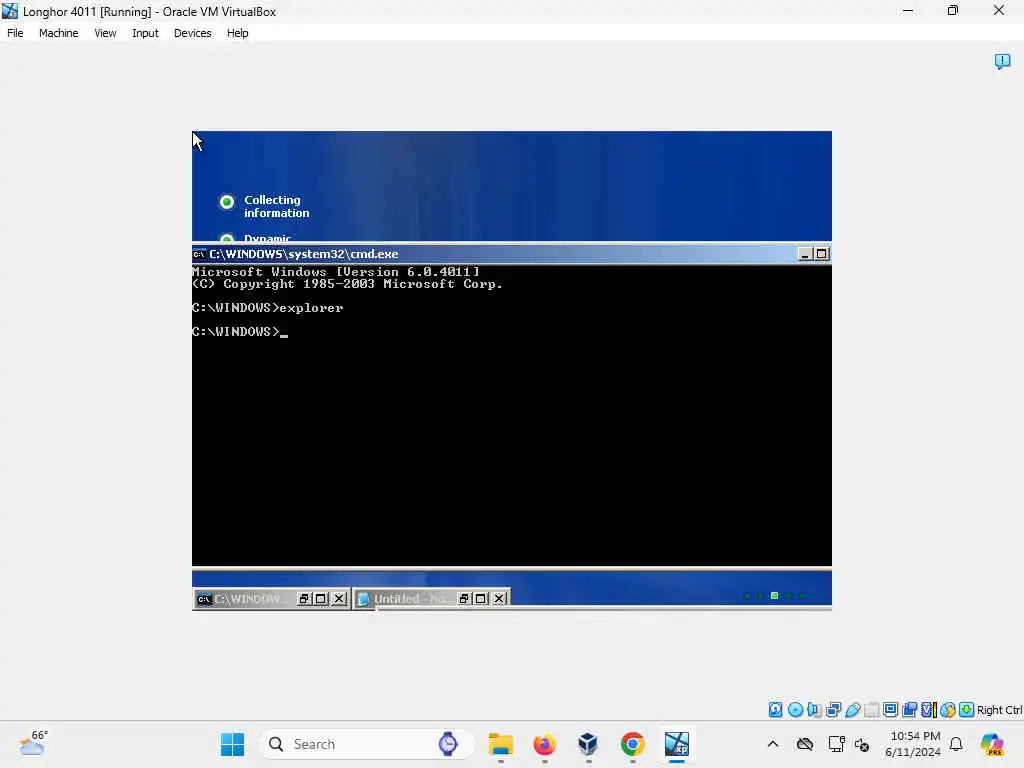Screen dimensions: 1024x768
Task: Open the Copilot preview taskbar icon
Action: [991, 744]
